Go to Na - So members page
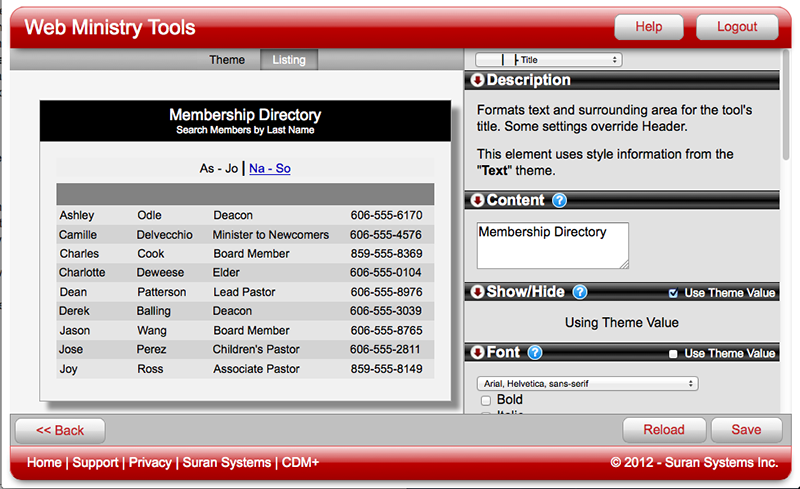 (270, 169)
